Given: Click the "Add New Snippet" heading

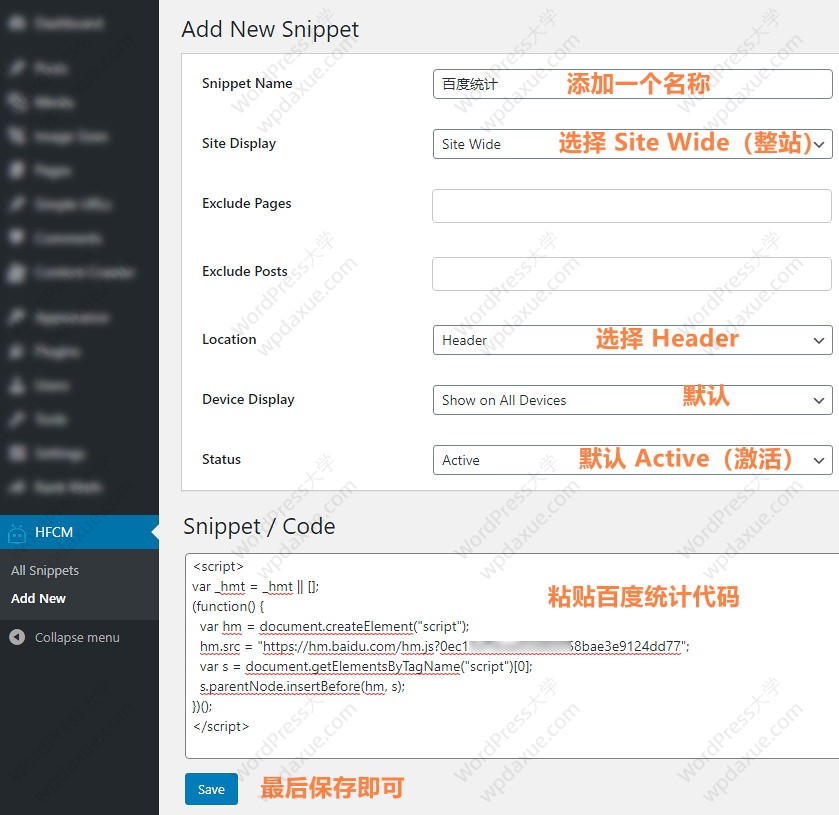Looking at the screenshot, I should [270, 29].
